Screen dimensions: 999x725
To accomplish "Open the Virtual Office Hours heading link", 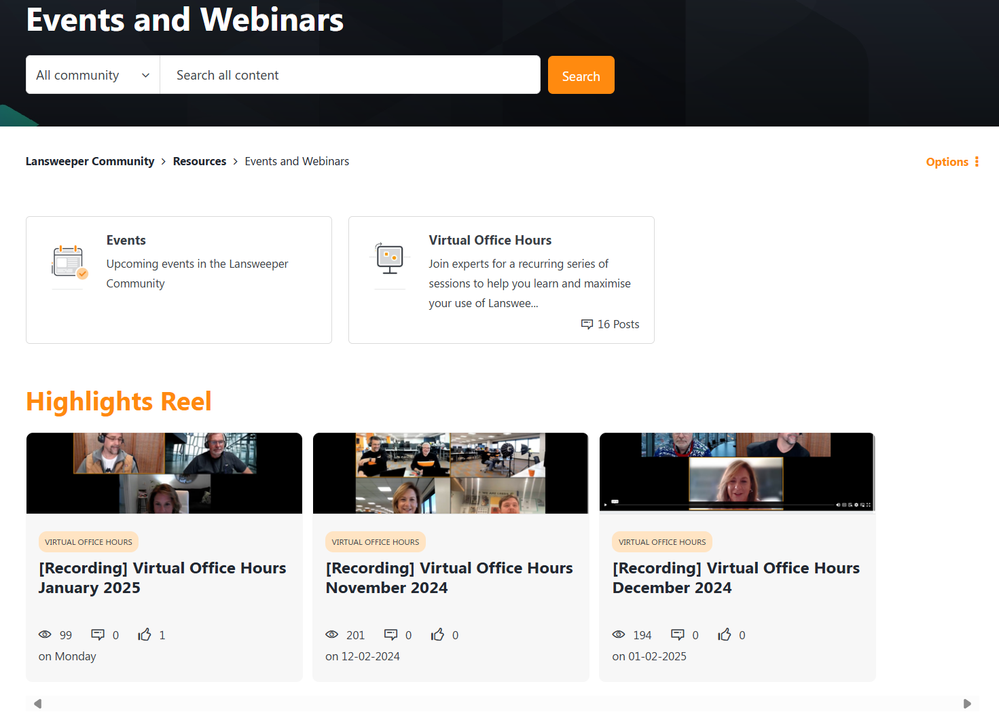I will click(x=490, y=240).
